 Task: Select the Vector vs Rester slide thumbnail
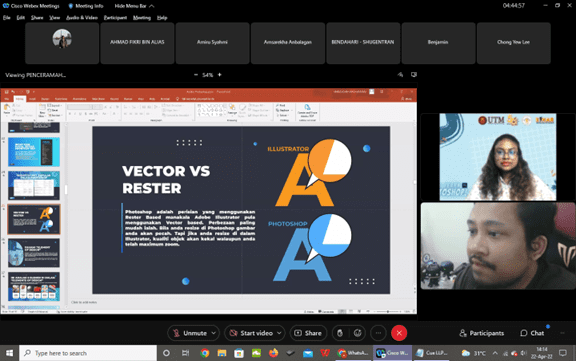pyautogui.click(x=34, y=219)
